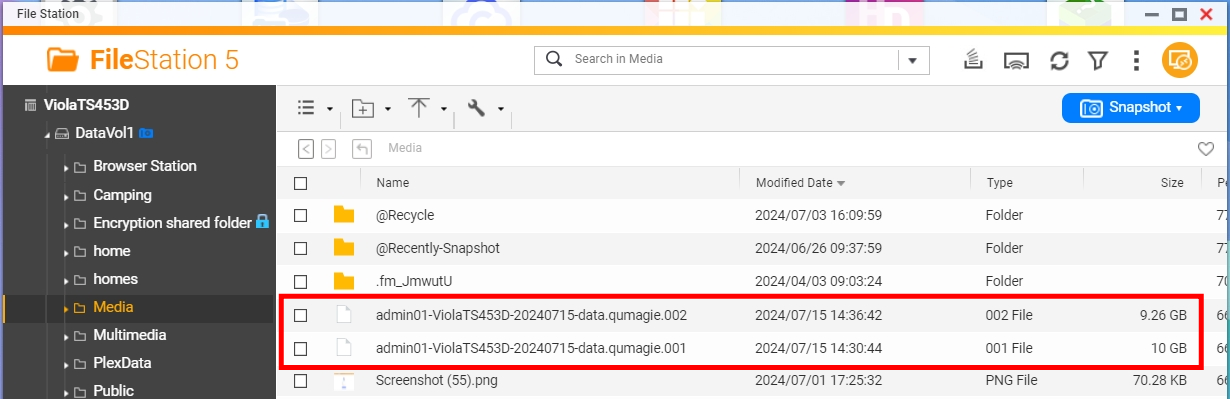The width and height of the screenshot is (1230, 399).
Task: Add to favorites with the heart icon
Action: [1206, 149]
